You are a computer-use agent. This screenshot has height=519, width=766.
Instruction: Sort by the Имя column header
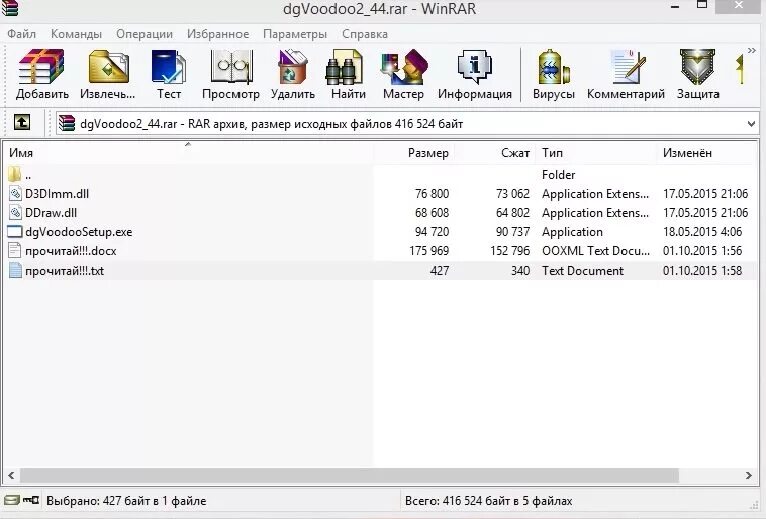pyautogui.click(x=188, y=153)
